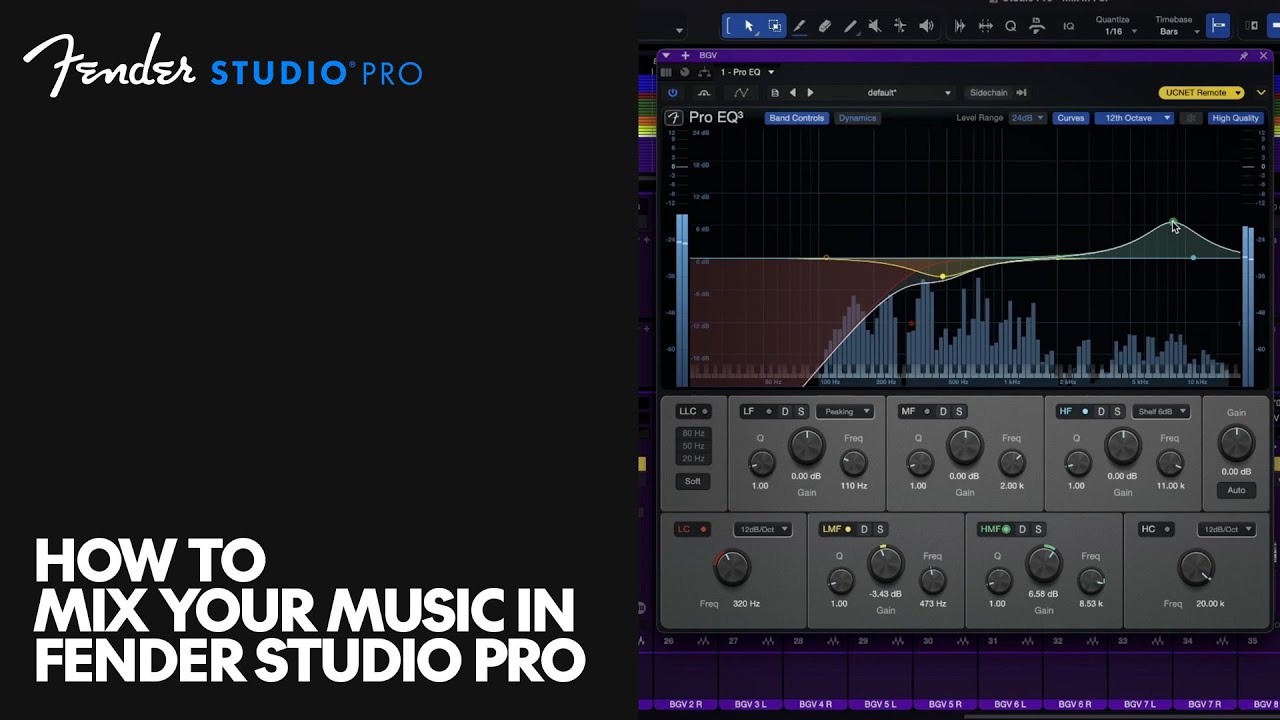Screen dimensions: 1280x720
Task: Toggle the Snap button in toolbar
Action: coord(1218,26)
